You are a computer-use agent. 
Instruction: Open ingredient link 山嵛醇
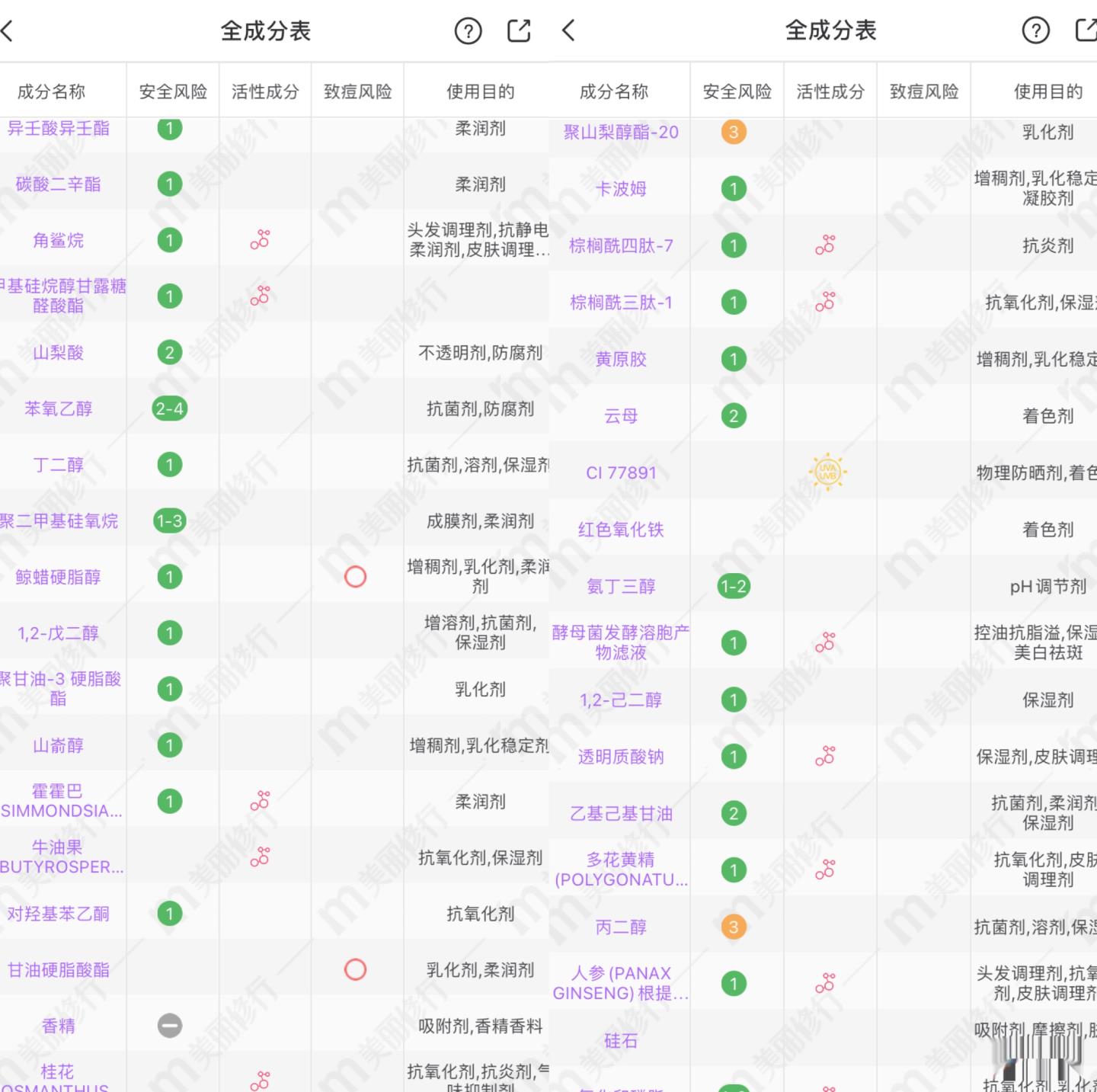point(59,745)
